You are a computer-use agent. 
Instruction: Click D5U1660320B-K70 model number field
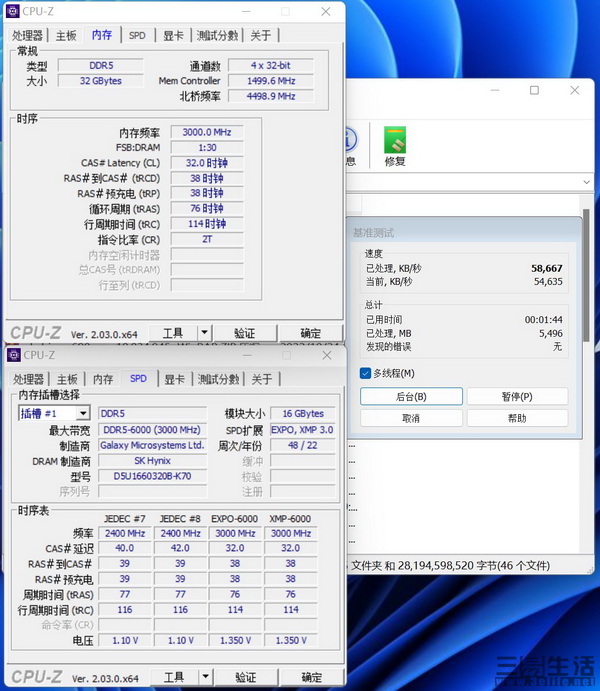pos(152,476)
